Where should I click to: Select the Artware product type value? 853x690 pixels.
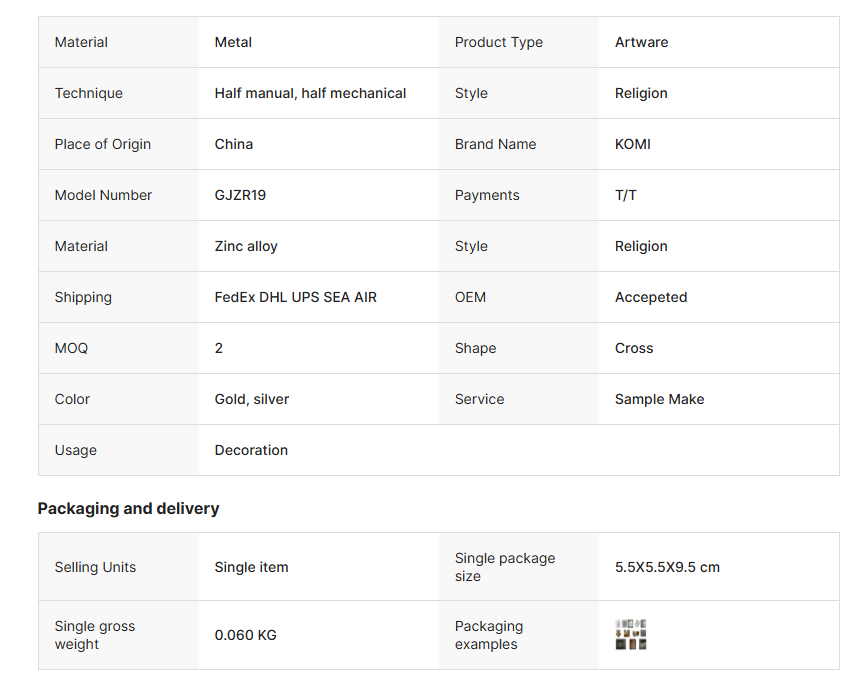(641, 42)
